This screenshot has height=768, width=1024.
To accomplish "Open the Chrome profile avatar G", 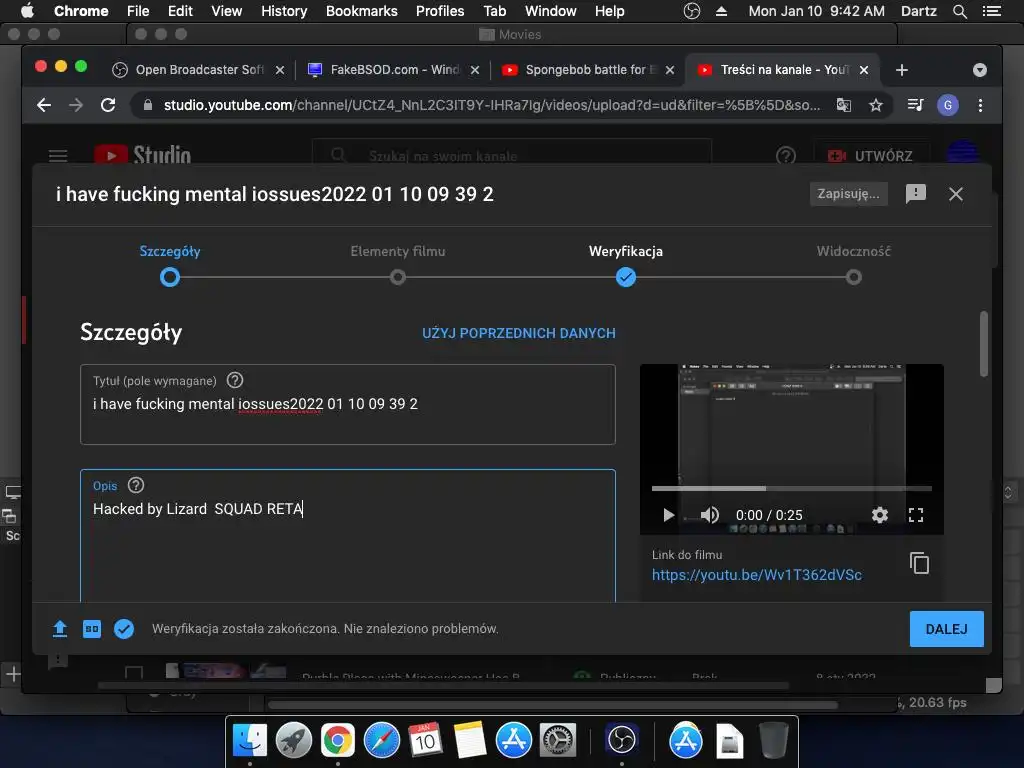I will point(948,105).
